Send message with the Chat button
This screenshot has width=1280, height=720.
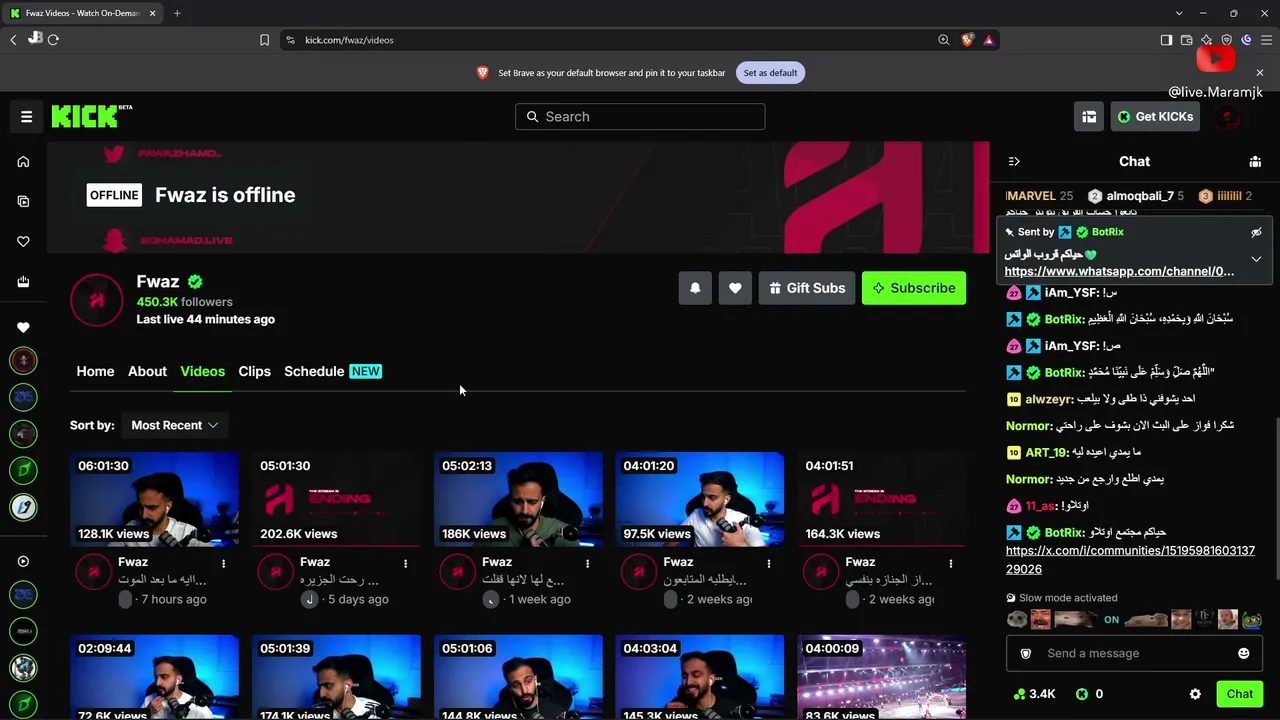coord(1239,694)
